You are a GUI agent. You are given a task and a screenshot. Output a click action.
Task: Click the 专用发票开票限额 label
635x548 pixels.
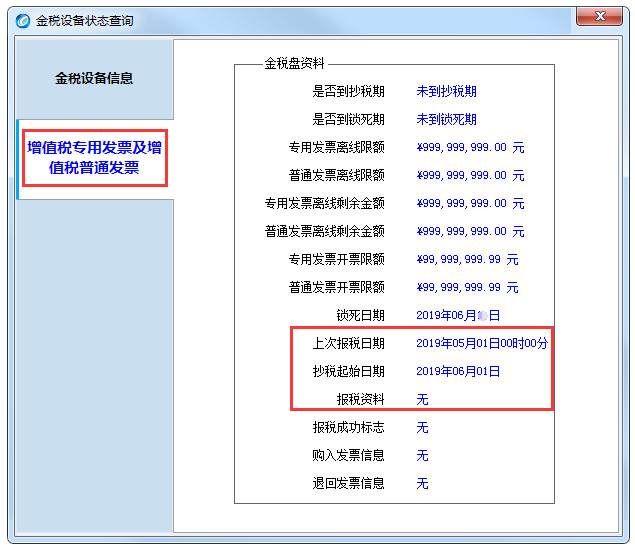pyautogui.click(x=337, y=259)
